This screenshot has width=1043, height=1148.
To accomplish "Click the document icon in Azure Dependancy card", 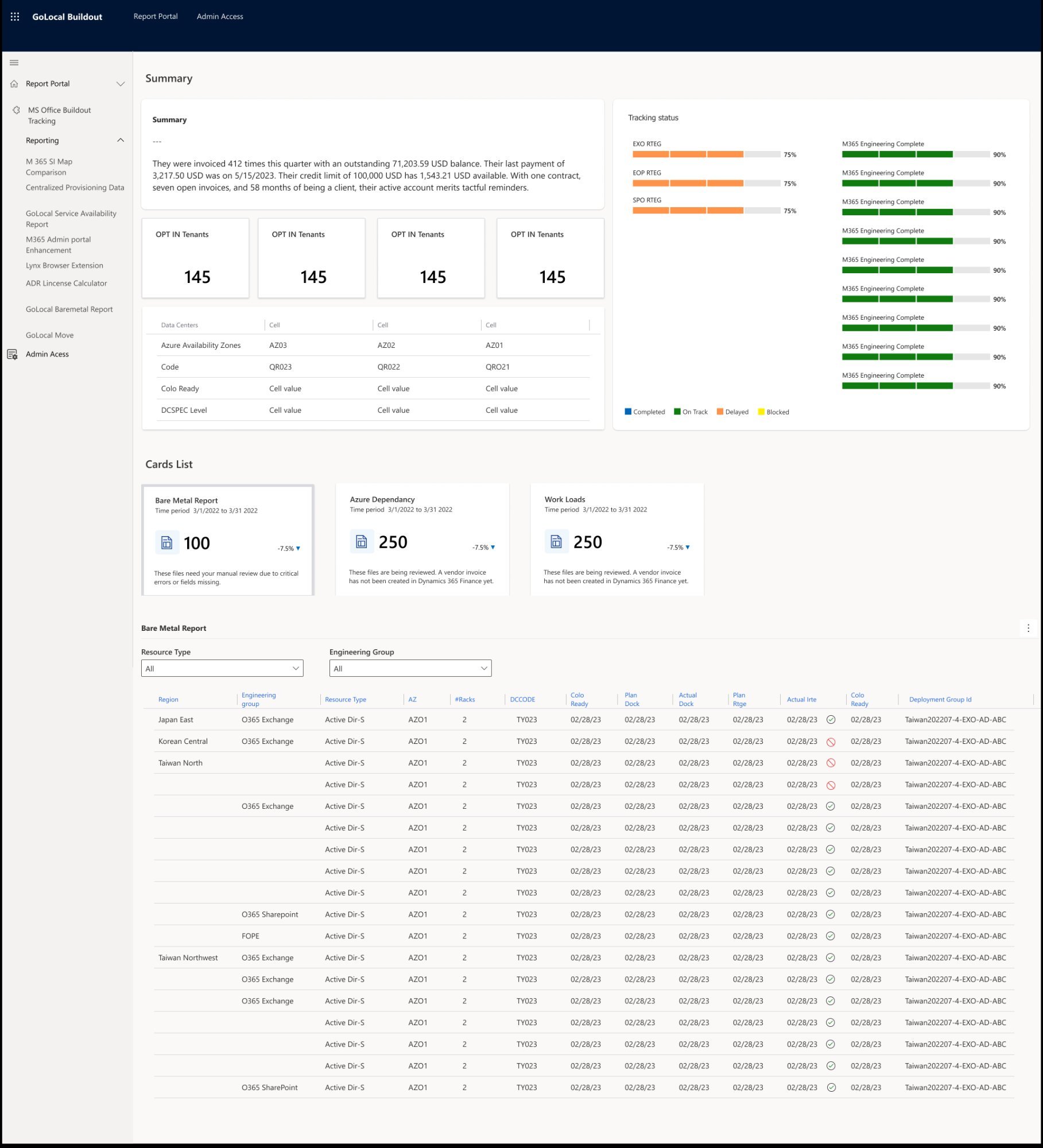I will pyautogui.click(x=361, y=542).
